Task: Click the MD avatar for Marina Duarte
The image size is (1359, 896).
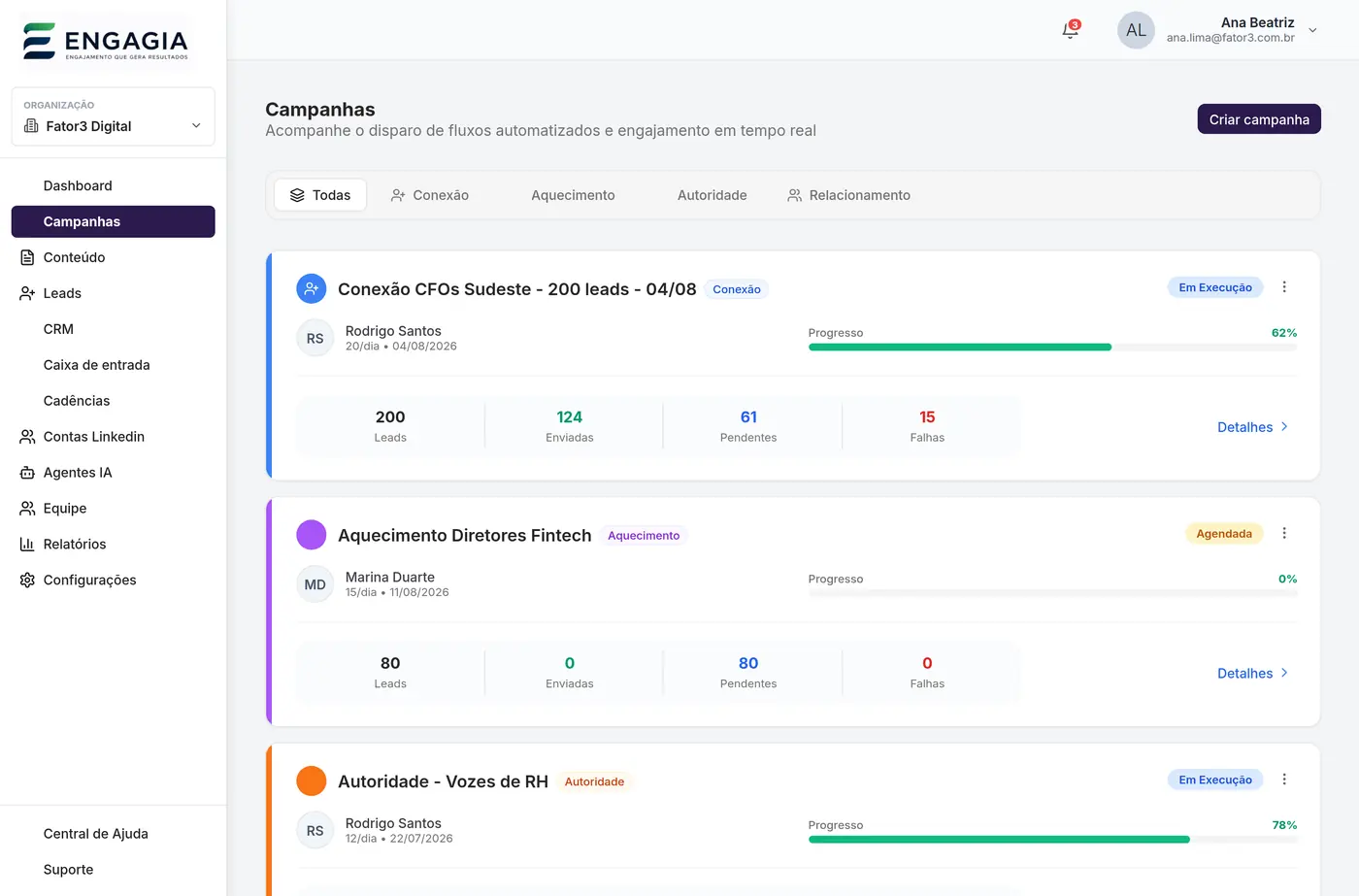Action: tap(315, 584)
